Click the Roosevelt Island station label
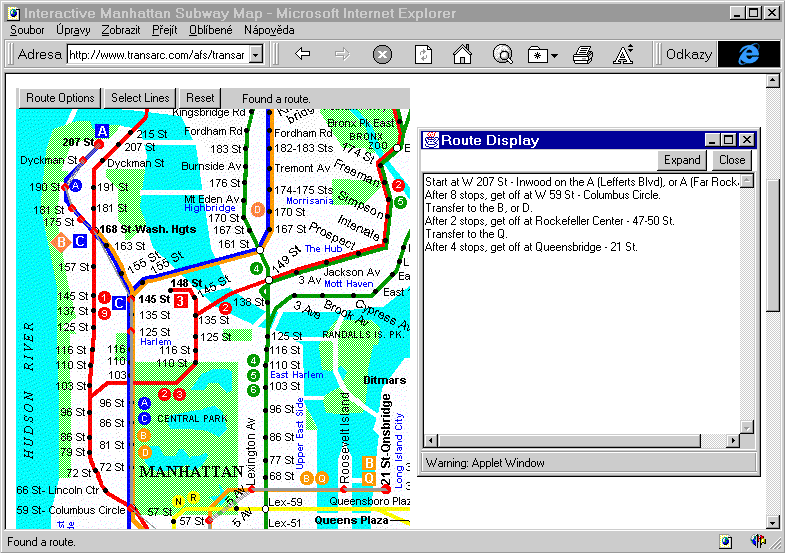785x553 pixels. pos(344,437)
